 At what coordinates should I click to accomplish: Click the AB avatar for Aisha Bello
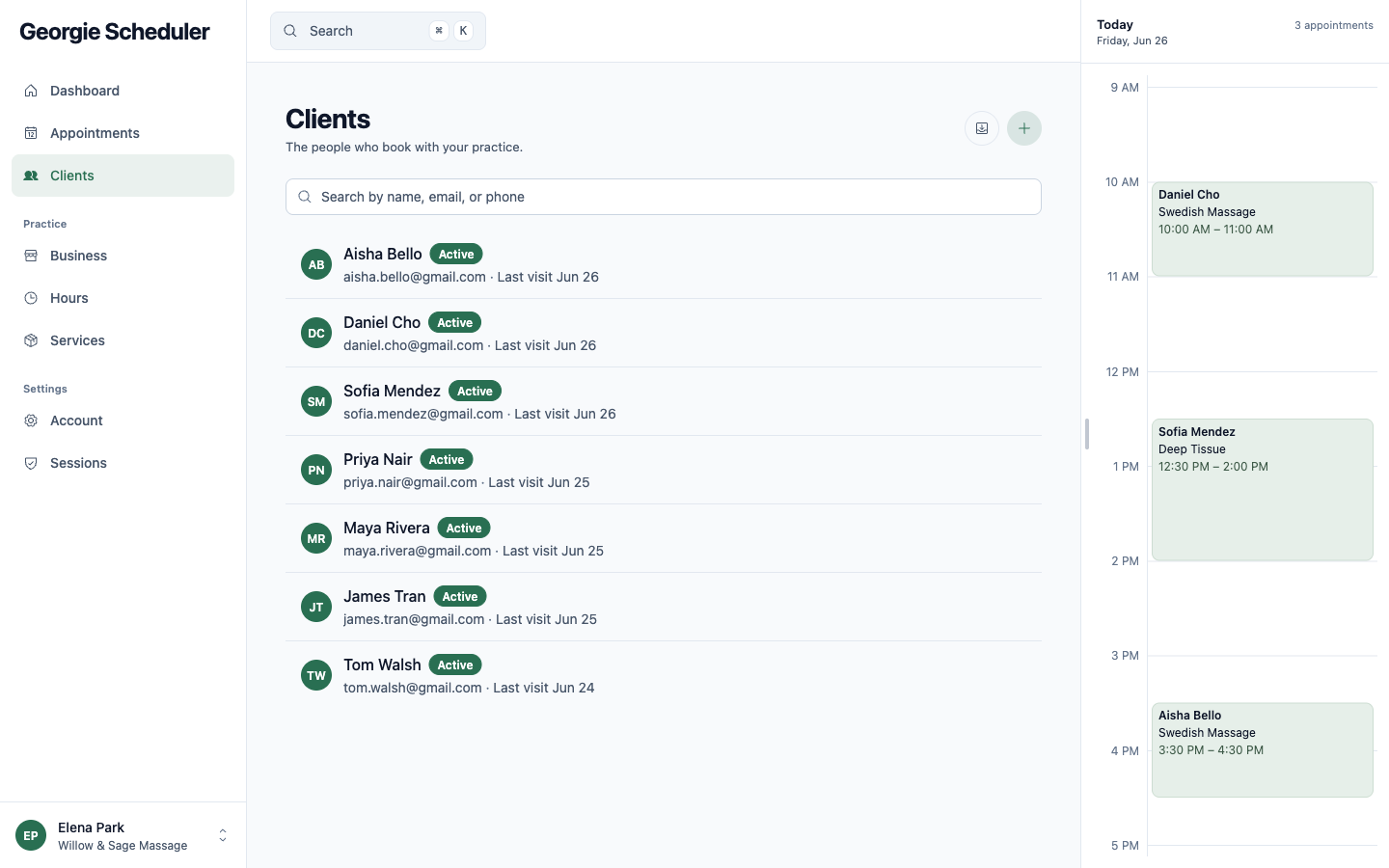[x=316, y=264]
